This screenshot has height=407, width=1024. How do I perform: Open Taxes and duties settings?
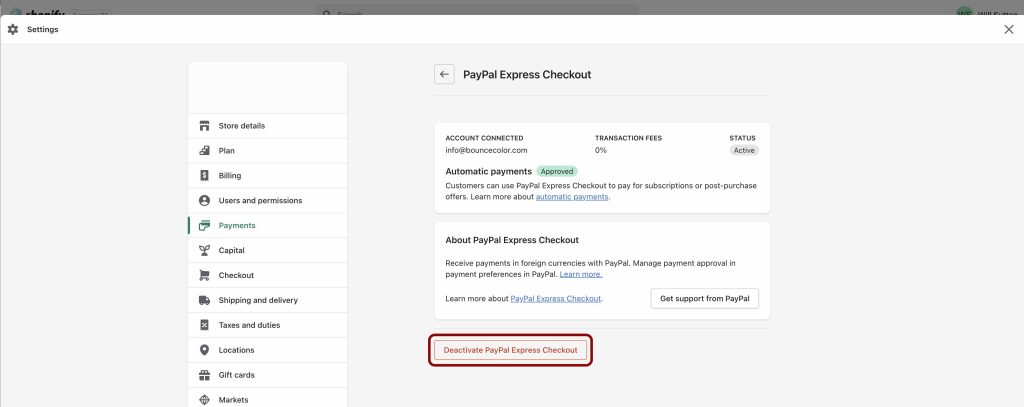(x=268, y=325)
